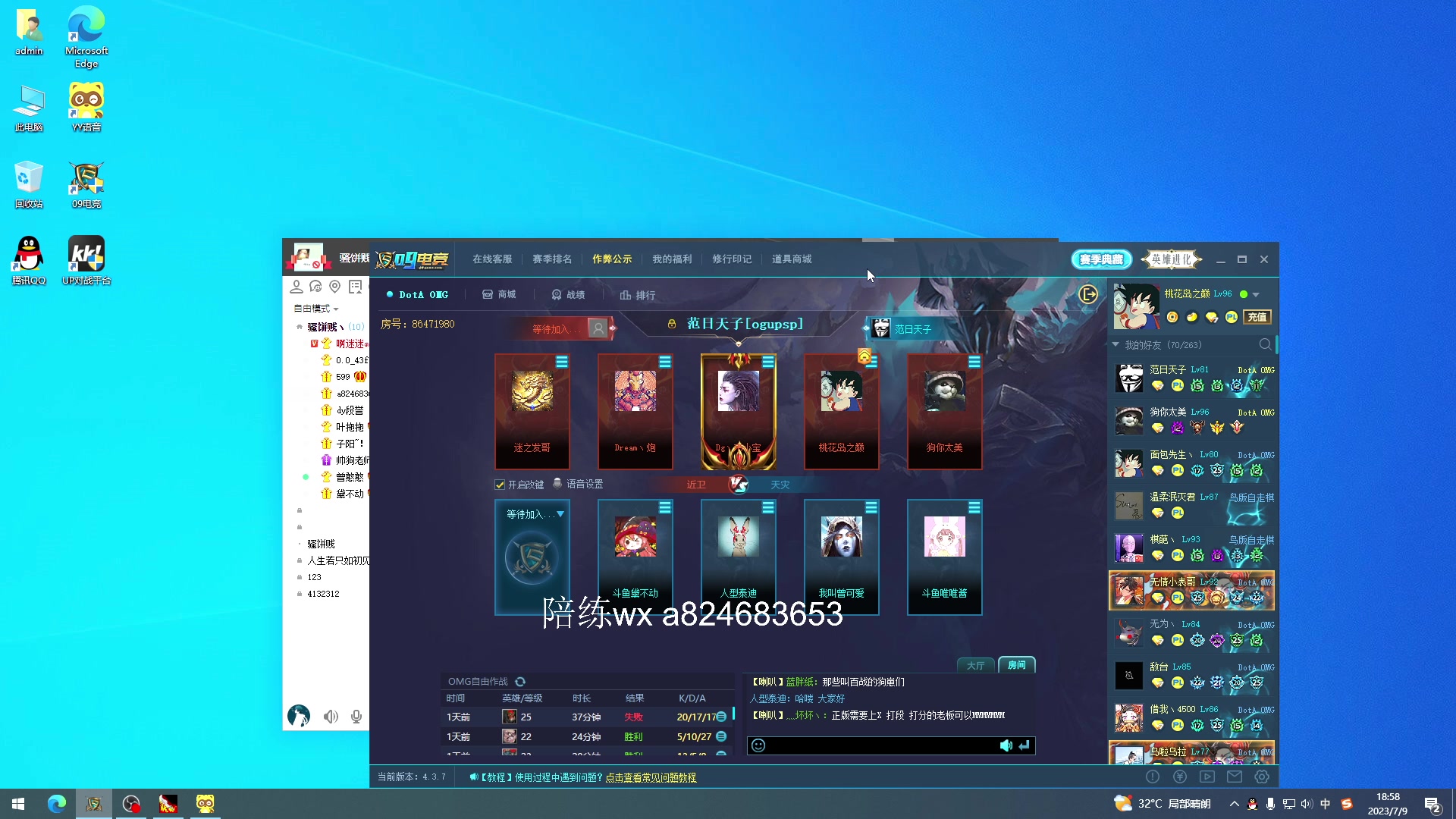Refresh the OMG自由作战 match history
The width and height of the screenshot is (1456, 819).
520,682
